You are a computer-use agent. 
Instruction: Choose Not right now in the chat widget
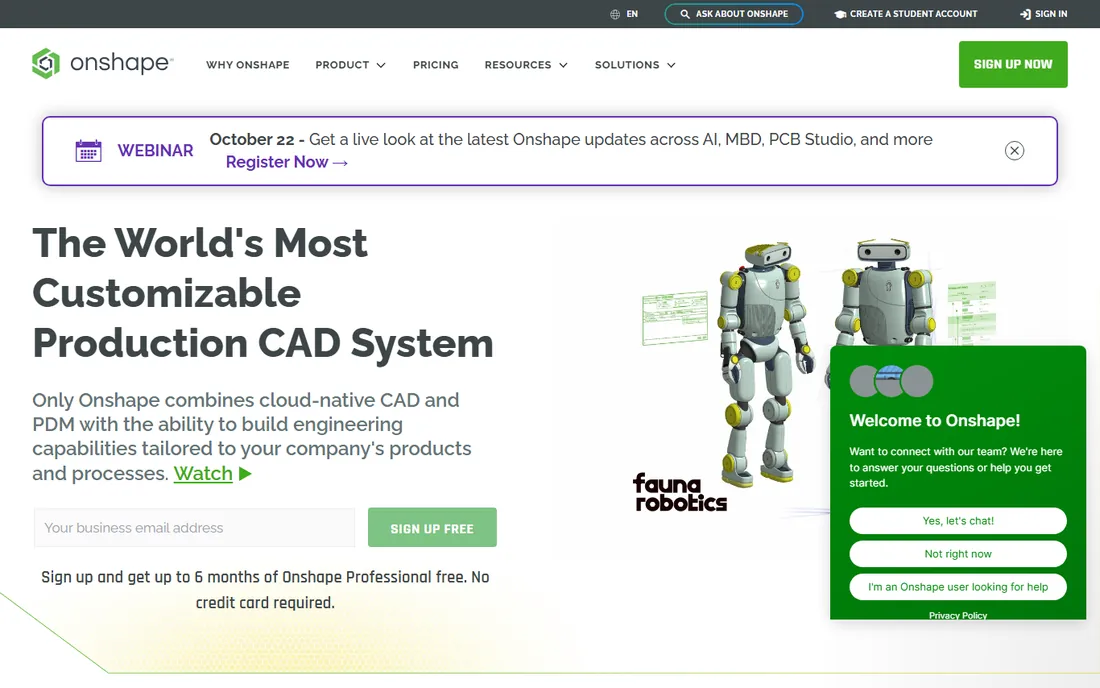coord(958,553)
